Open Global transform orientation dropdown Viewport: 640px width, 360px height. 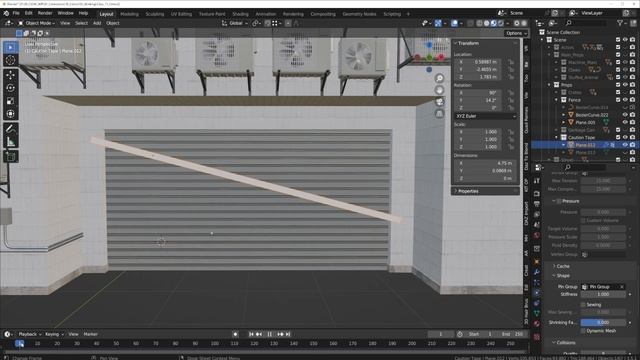[x=235, y=23]
